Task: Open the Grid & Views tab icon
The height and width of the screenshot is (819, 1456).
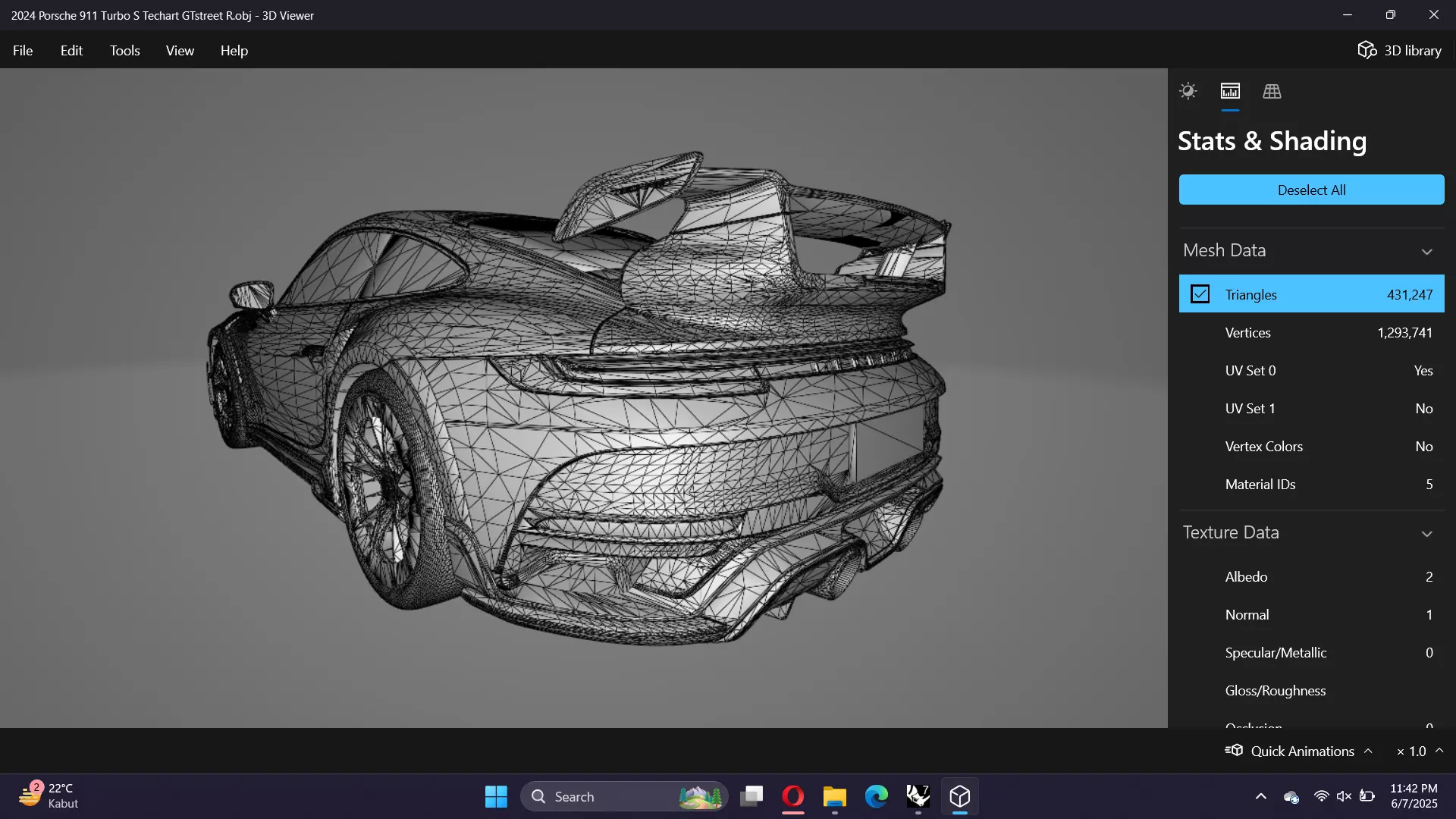Action: coord(1272,91)
